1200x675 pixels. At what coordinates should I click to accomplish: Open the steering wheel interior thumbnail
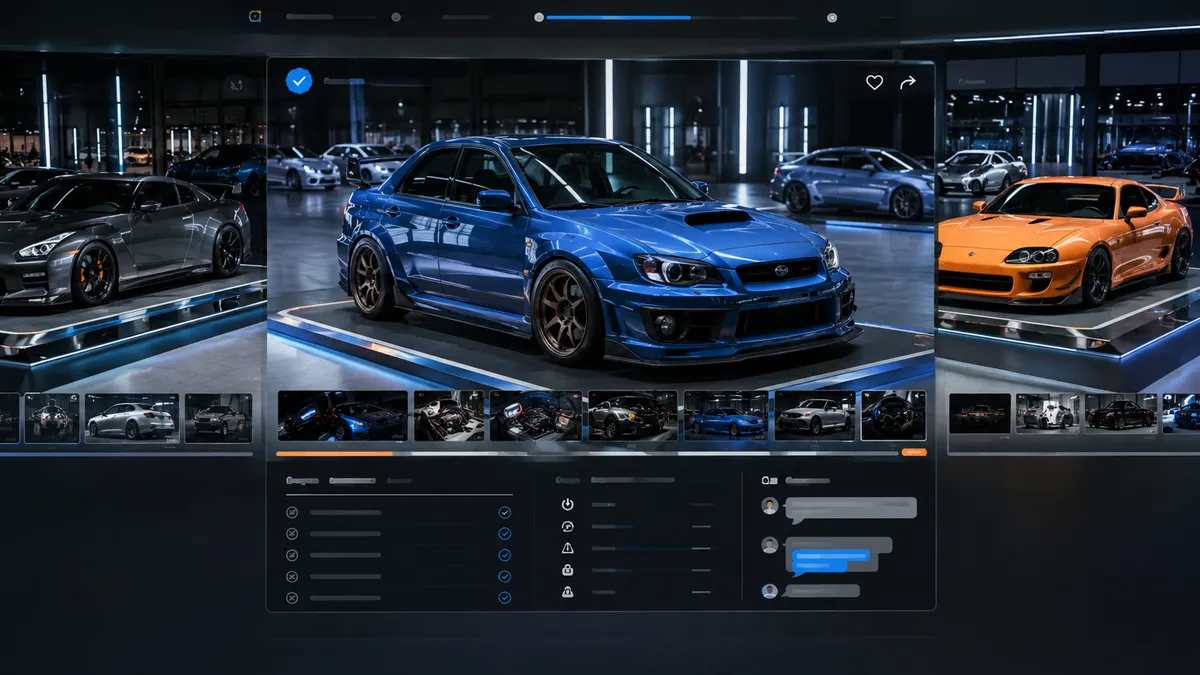[893, 415]
